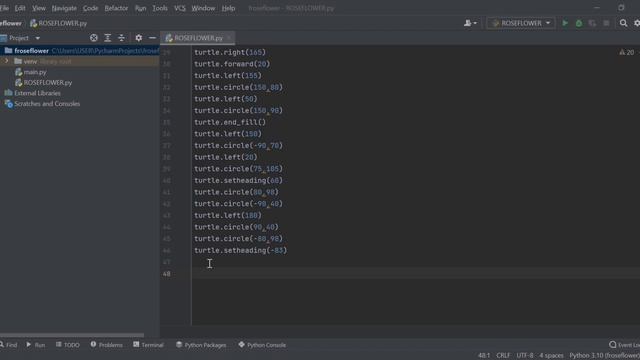Open the Run menu
The height and width of the screenshot is (360, 640).
[140, 8]
